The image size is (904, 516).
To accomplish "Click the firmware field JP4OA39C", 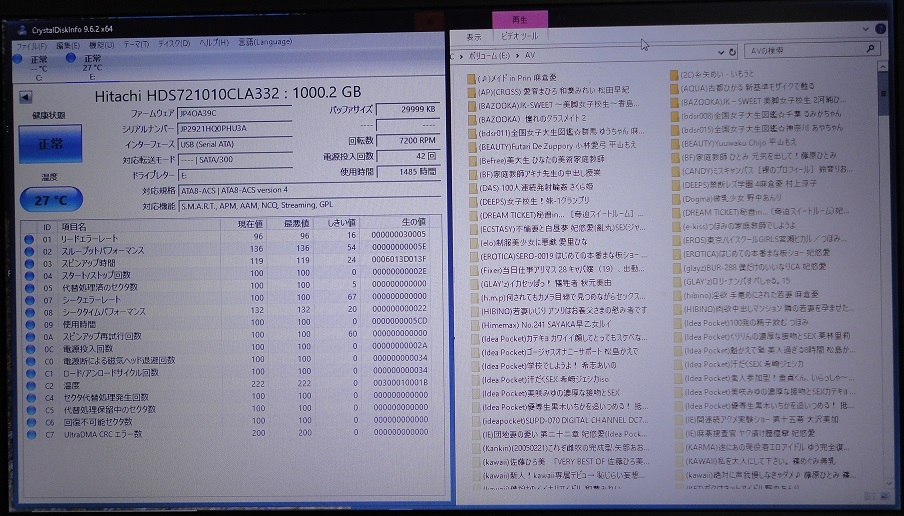I will point(235,113).
